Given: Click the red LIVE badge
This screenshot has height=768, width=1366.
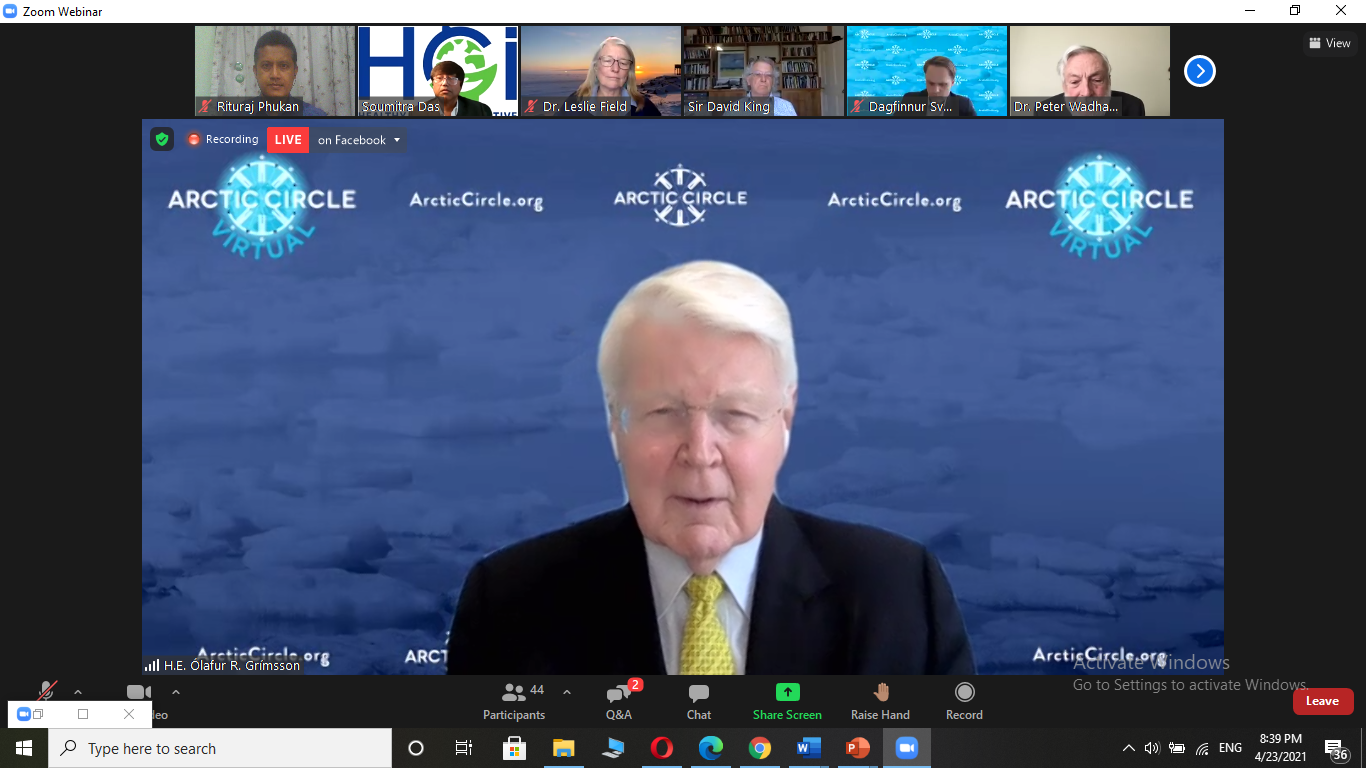Looking at the screenshot, I should [288, 140].
